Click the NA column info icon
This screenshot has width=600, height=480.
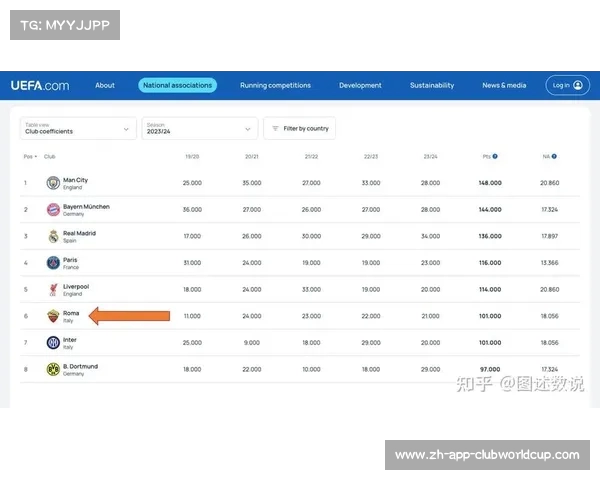coord(554,156)
